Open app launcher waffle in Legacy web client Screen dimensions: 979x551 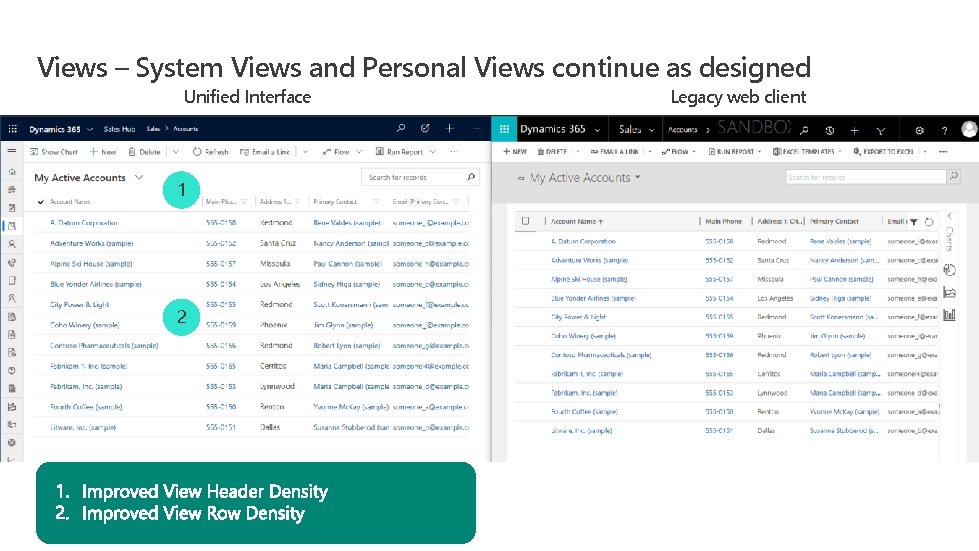pyautogui.click(x=504, y=129)
